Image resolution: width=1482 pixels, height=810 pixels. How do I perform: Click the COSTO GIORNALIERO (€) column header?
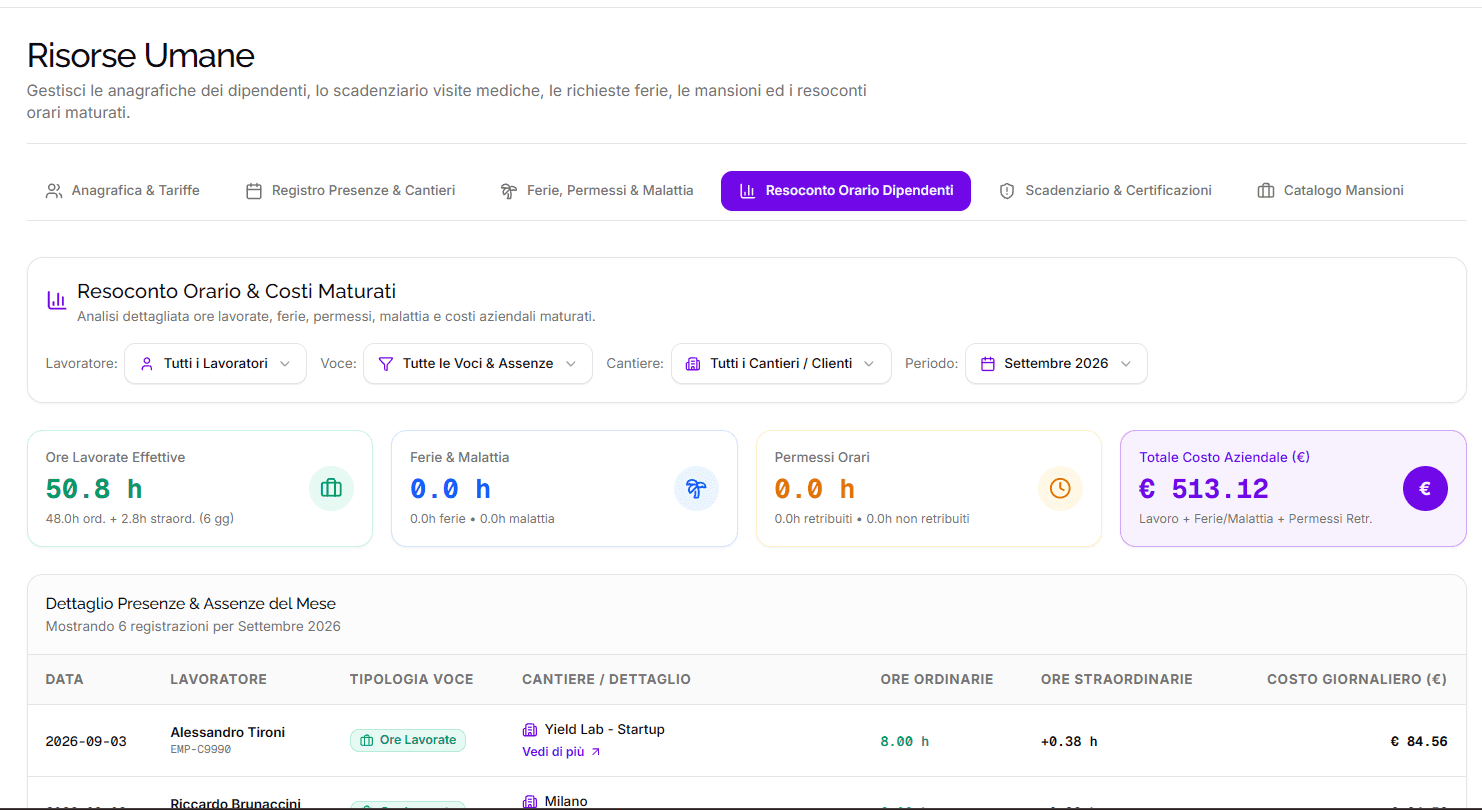[x=1357, y=680]
